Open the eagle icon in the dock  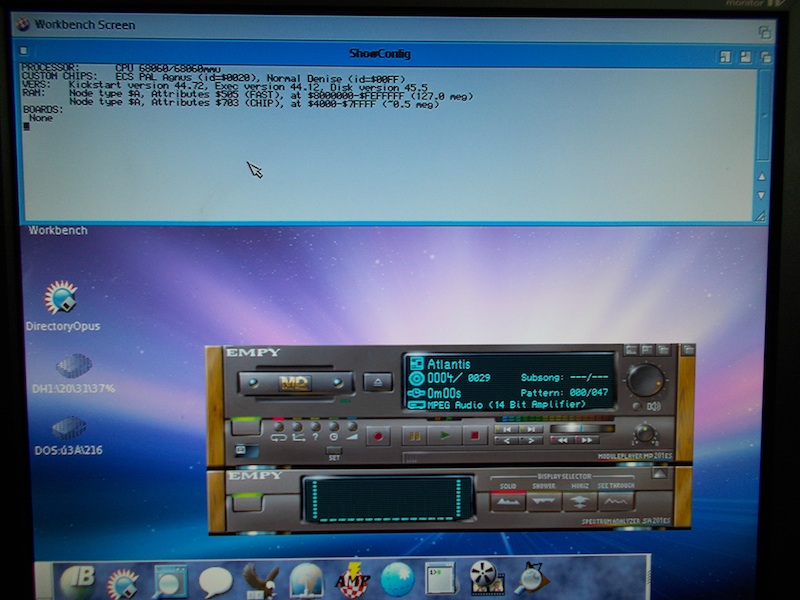(x=261, y=580)
